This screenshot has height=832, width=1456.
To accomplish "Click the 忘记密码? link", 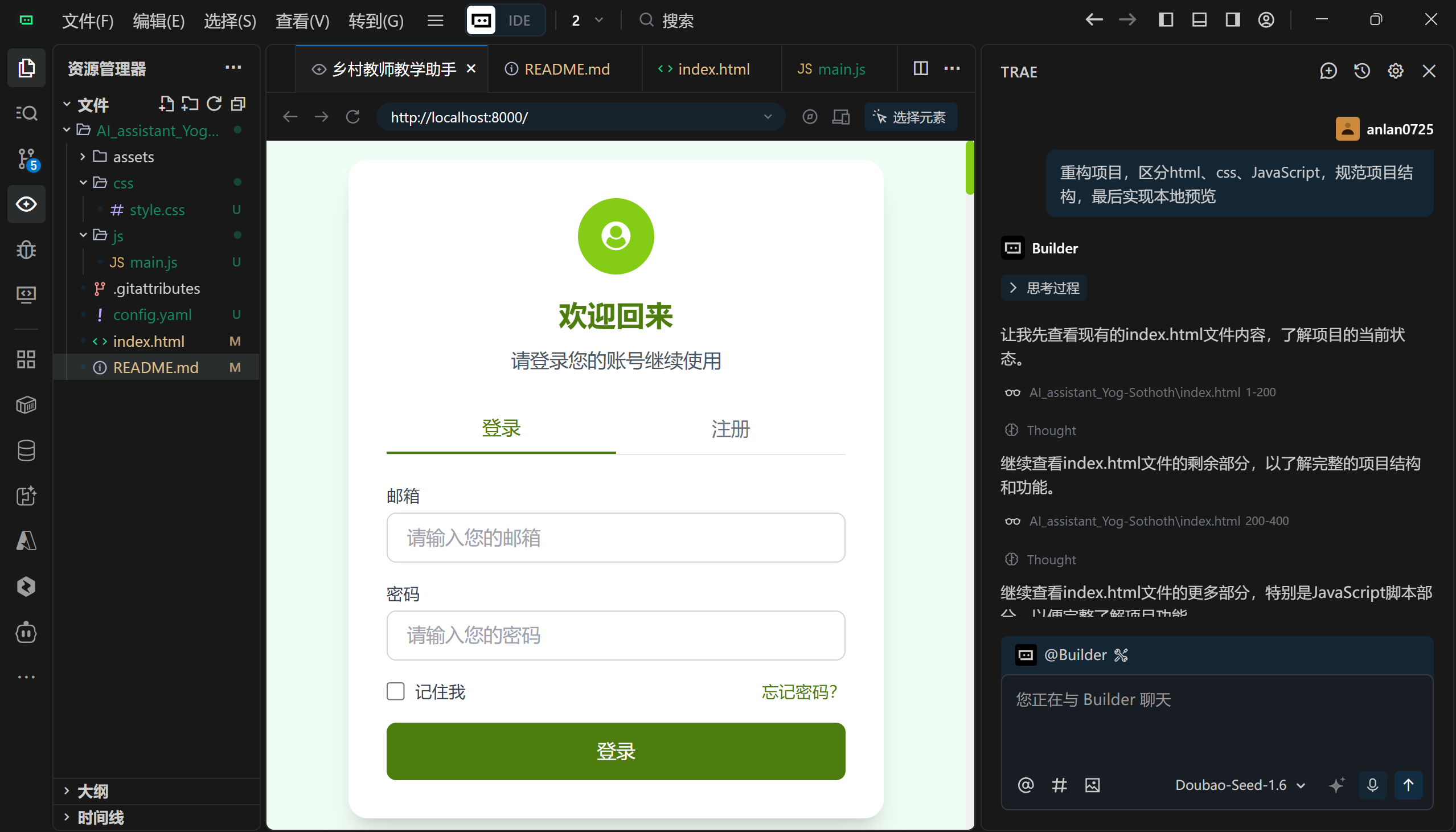I will click(x=799, y=692).
